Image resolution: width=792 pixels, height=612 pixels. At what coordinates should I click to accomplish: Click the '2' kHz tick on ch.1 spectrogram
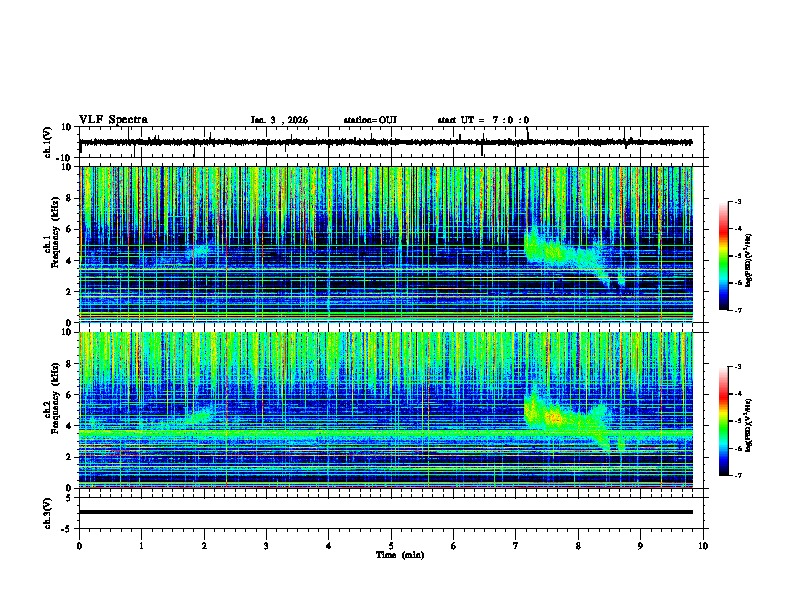coord(69,292)
